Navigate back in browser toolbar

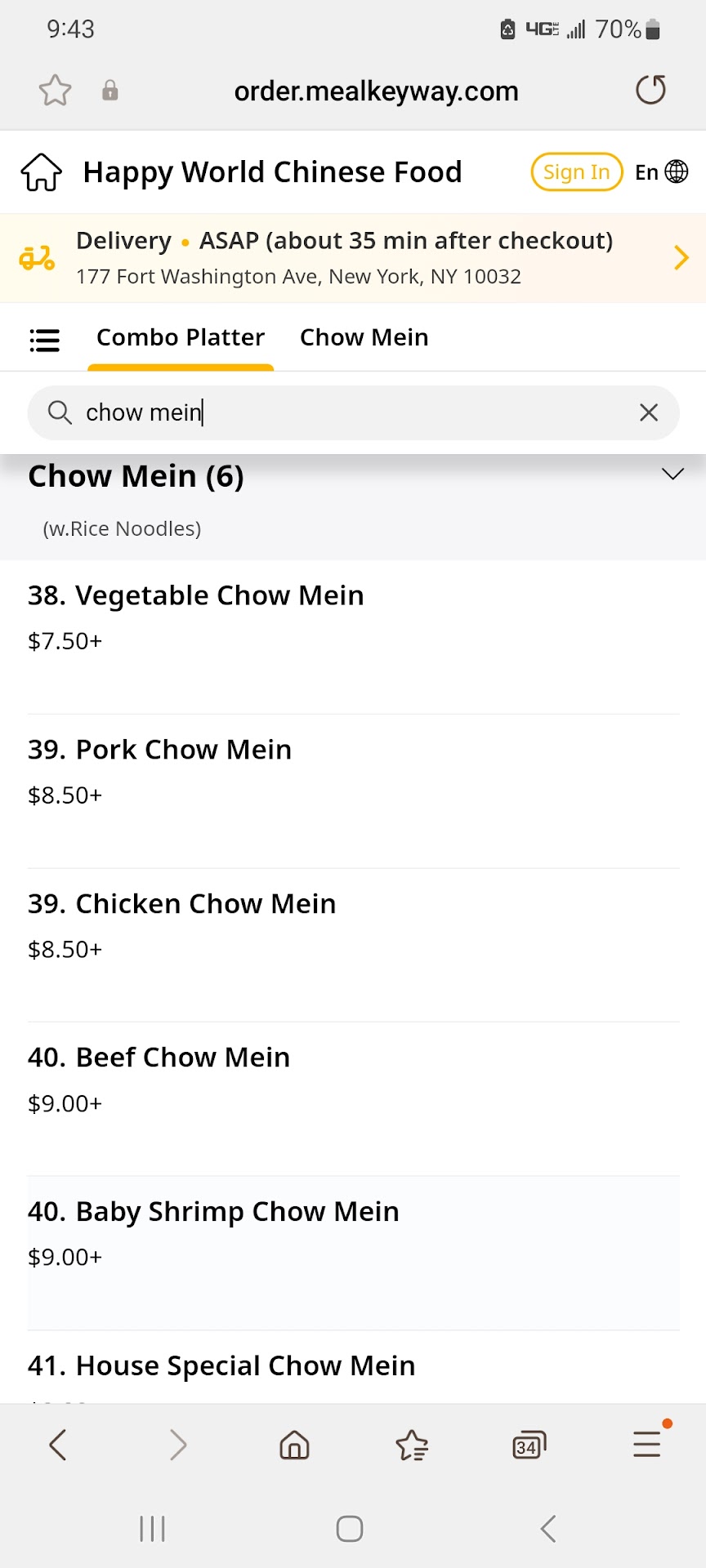click(58, 1445)
